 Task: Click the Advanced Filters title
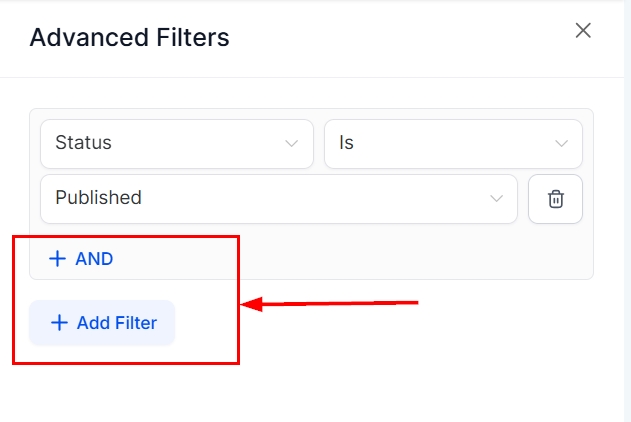pos(129,38)
